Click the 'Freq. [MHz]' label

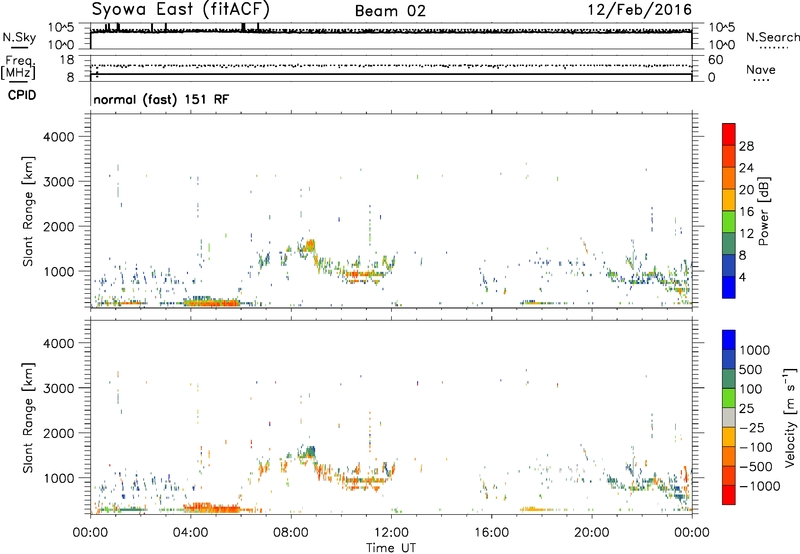(x=18, y=68)
